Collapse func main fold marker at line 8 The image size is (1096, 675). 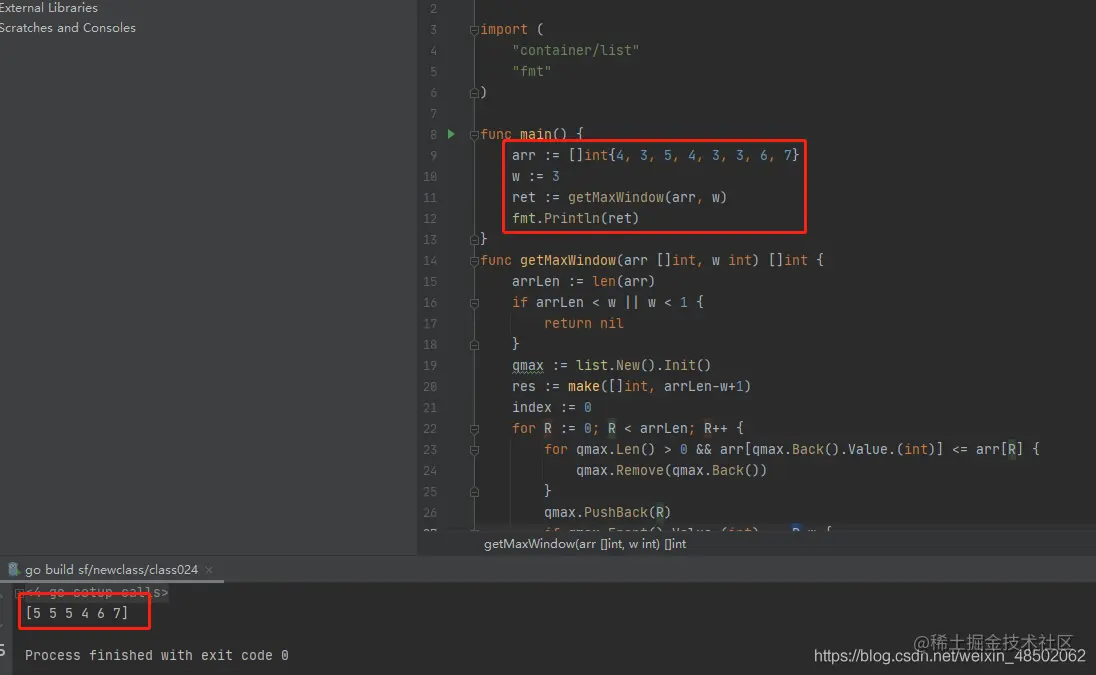click(x=474, y=135)
